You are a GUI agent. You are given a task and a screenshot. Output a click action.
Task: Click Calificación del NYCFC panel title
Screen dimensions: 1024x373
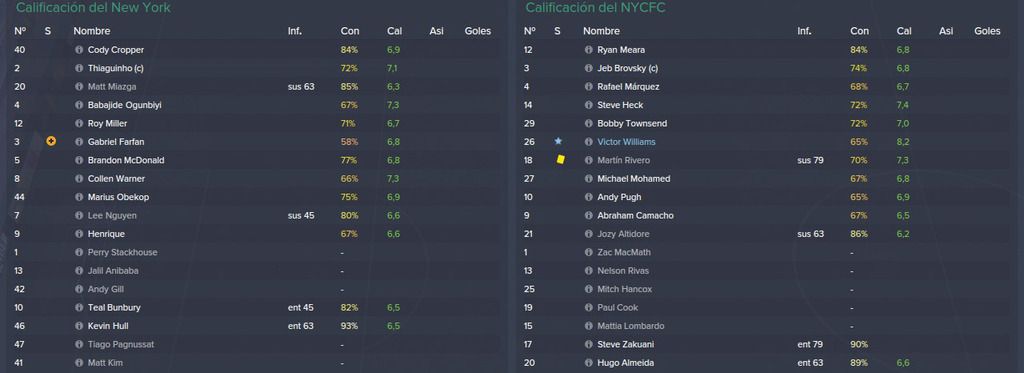(596, 8)
